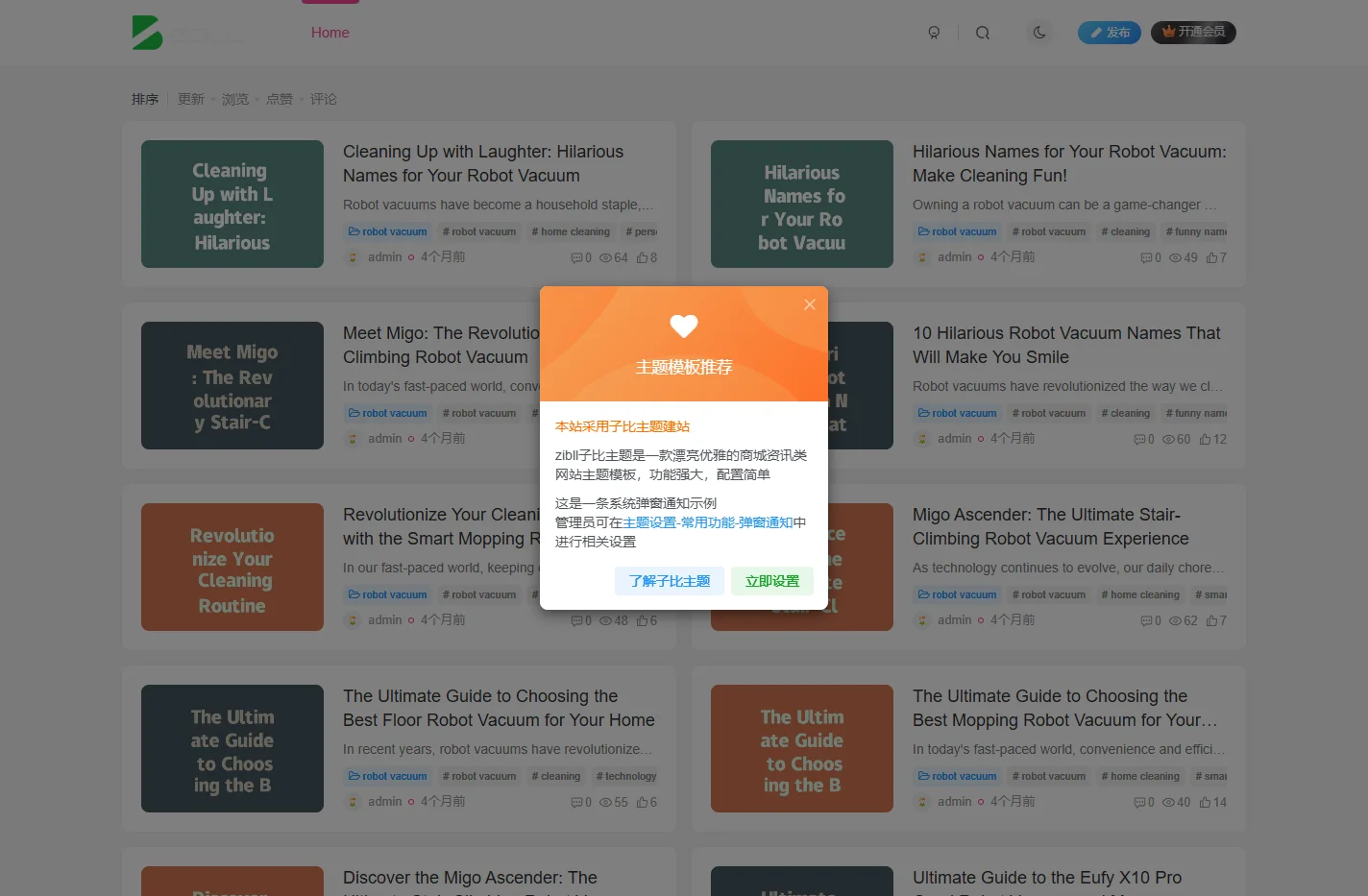Image resolution: width=1368 pixels, height=896 pixels.
Task: Click 'robot vacuum' category on 'Cleaning Up with Laughter' card
Action: pos(388,231)
